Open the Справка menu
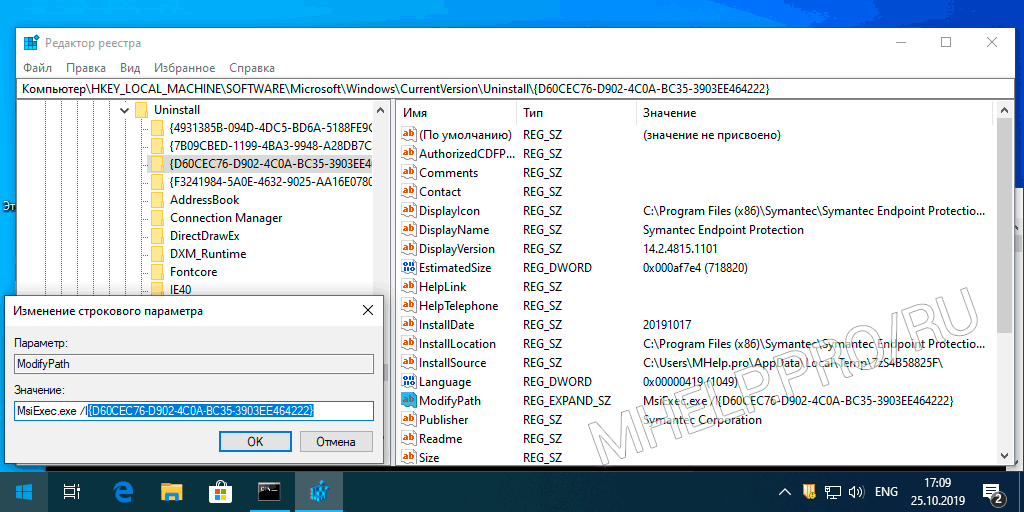 pyautogui.click(x=252, y=68)
